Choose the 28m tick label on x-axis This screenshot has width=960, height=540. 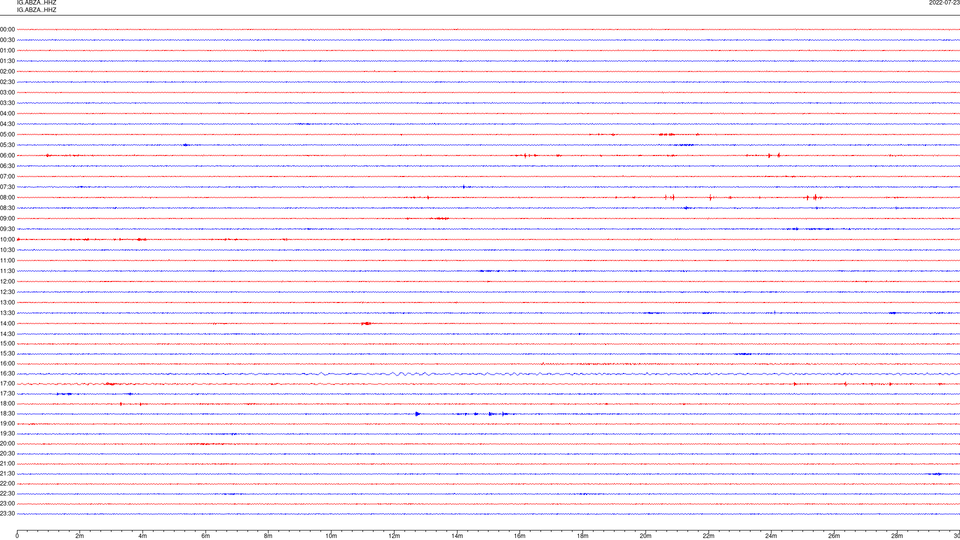click(897, 536)
